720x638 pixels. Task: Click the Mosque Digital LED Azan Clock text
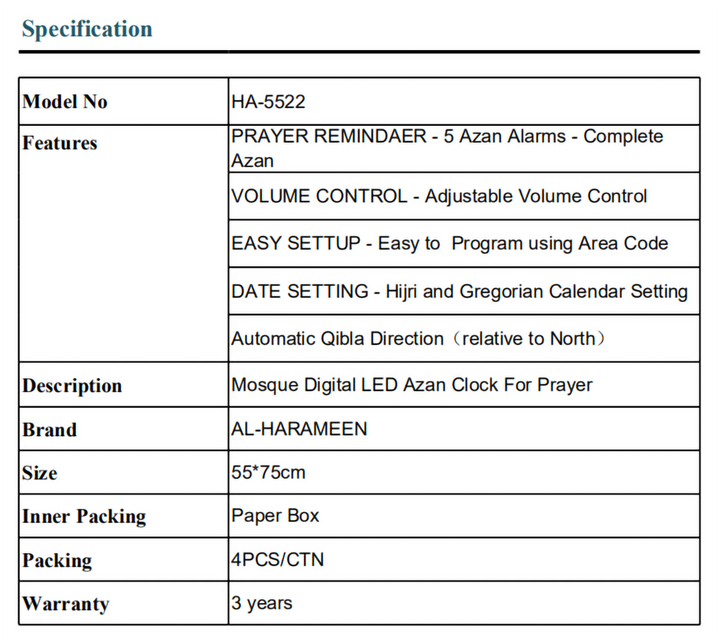pyautogui.click(x=412, y=385)
